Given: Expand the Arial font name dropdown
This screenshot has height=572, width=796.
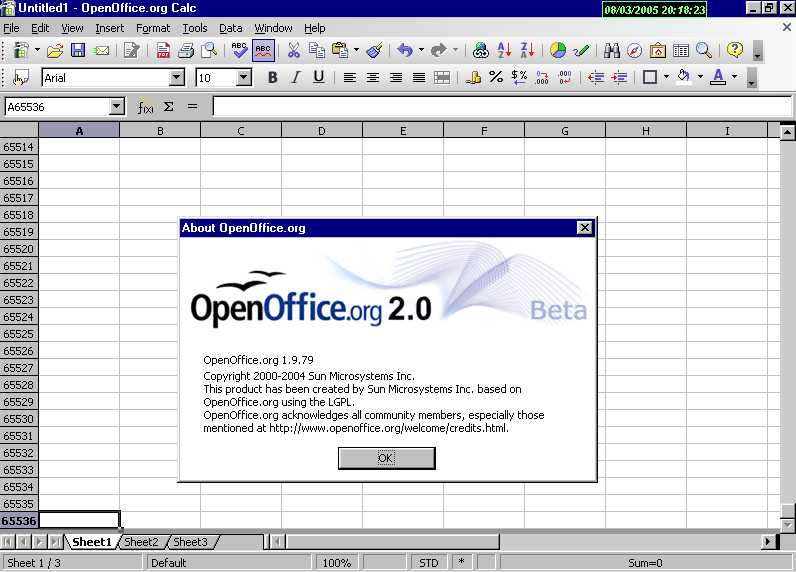Looking at the screenshot, I should point(176,78).
